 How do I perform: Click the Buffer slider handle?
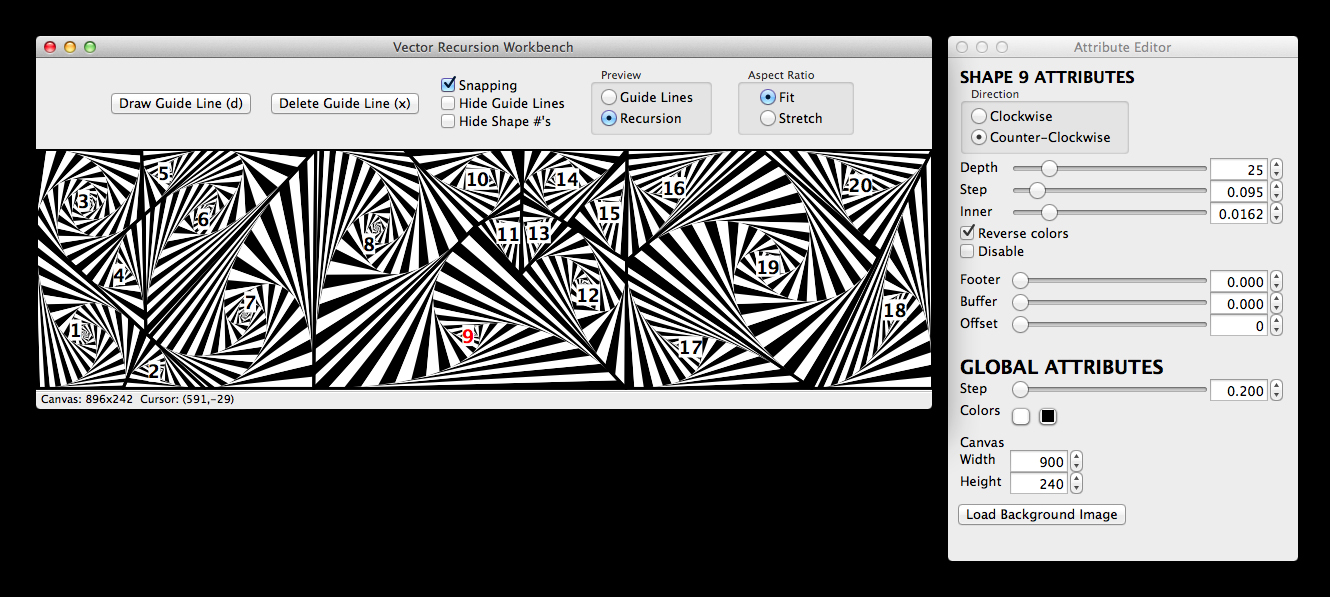click(1020, 302)
